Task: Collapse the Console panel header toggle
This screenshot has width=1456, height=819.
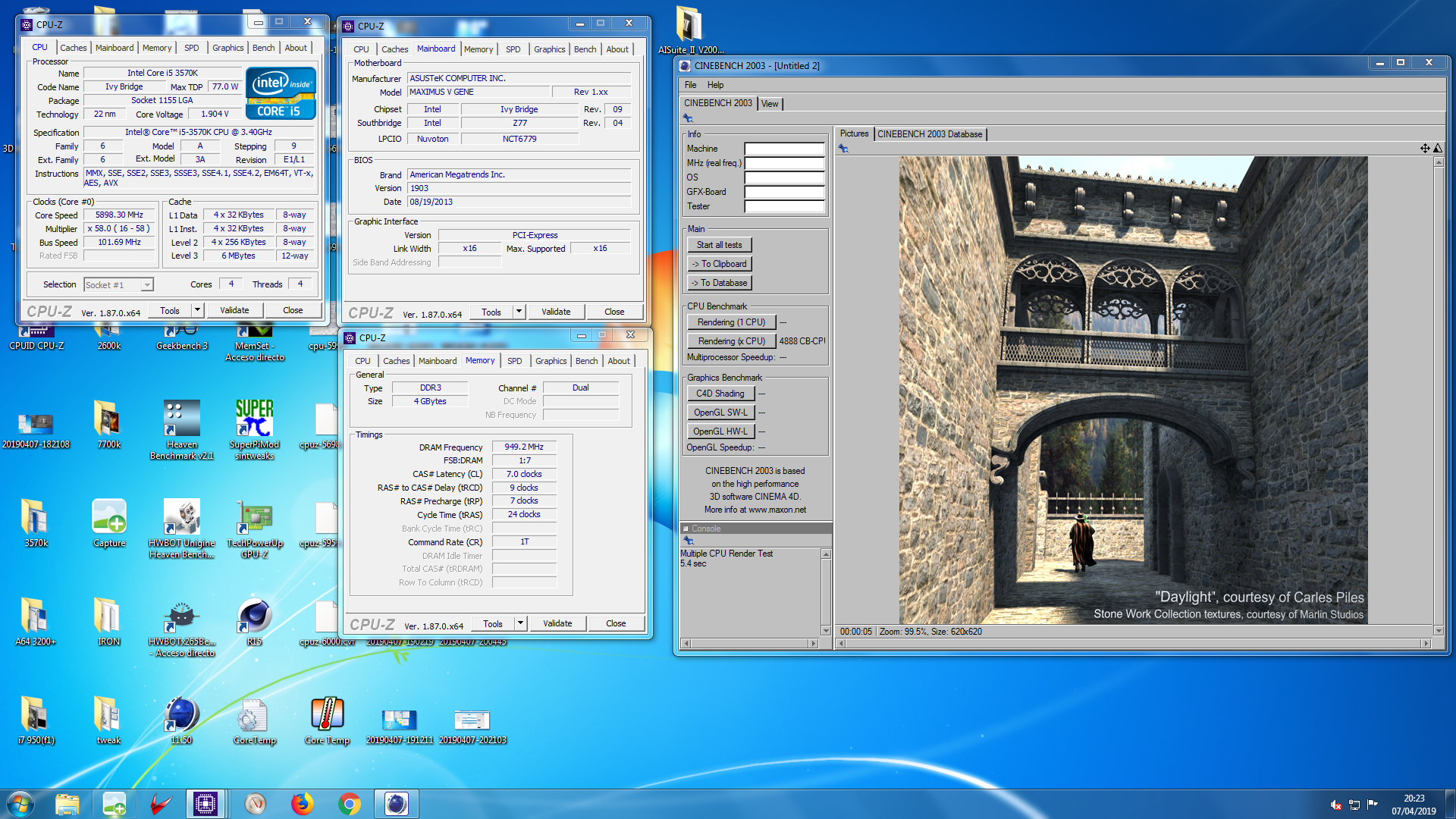Action: [x=686, y=529]
